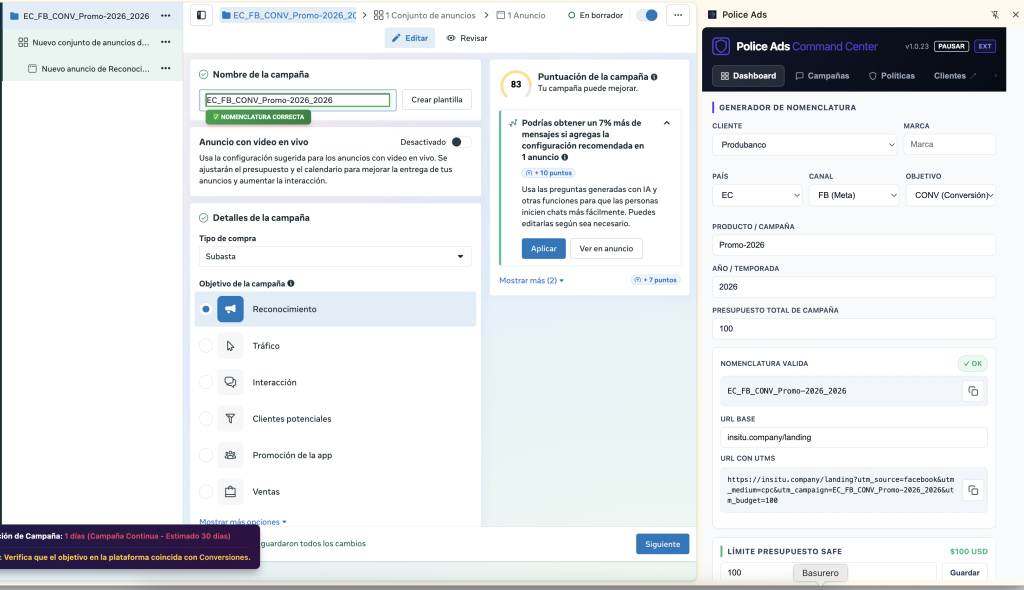Open the Campañas tab in Police Ads
The height and width of the screenshot is (590, 1024).
point(822,76)
